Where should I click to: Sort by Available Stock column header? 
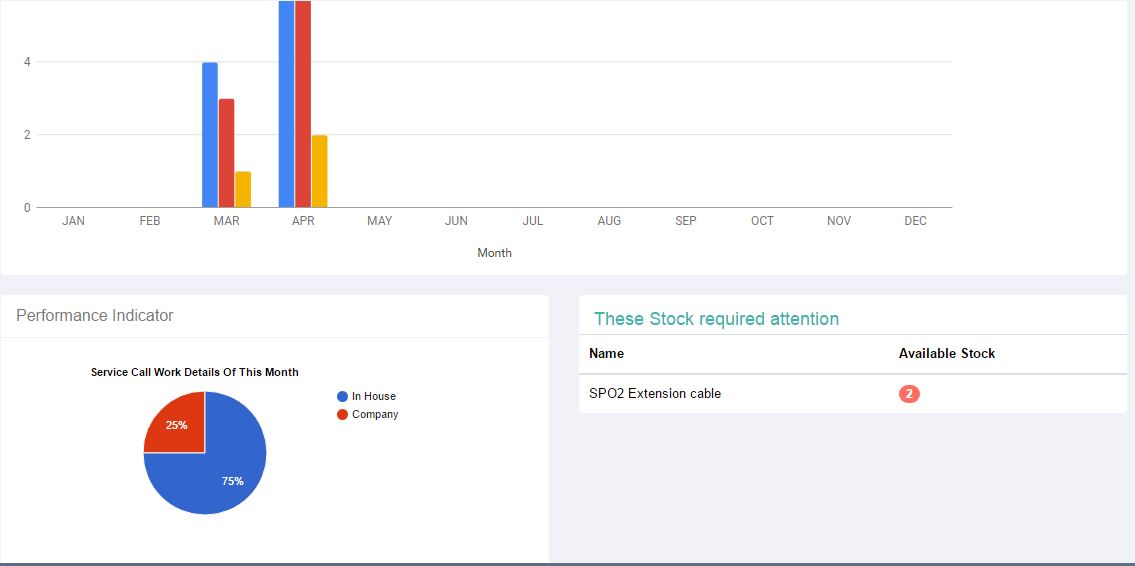pos(947,354)
